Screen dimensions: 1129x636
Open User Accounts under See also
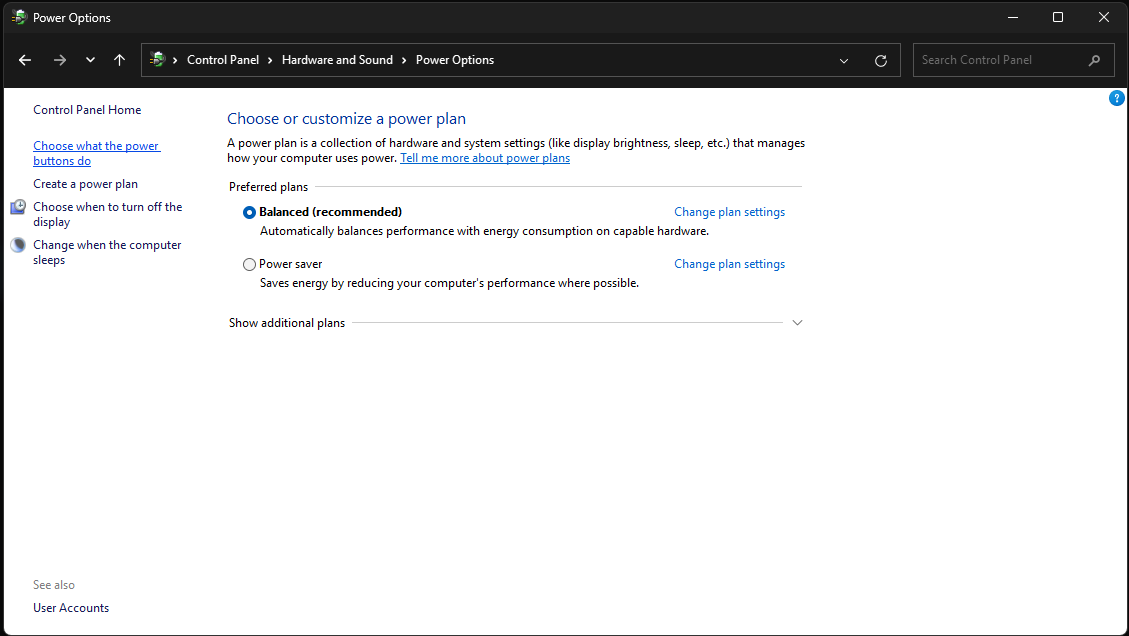71,608
